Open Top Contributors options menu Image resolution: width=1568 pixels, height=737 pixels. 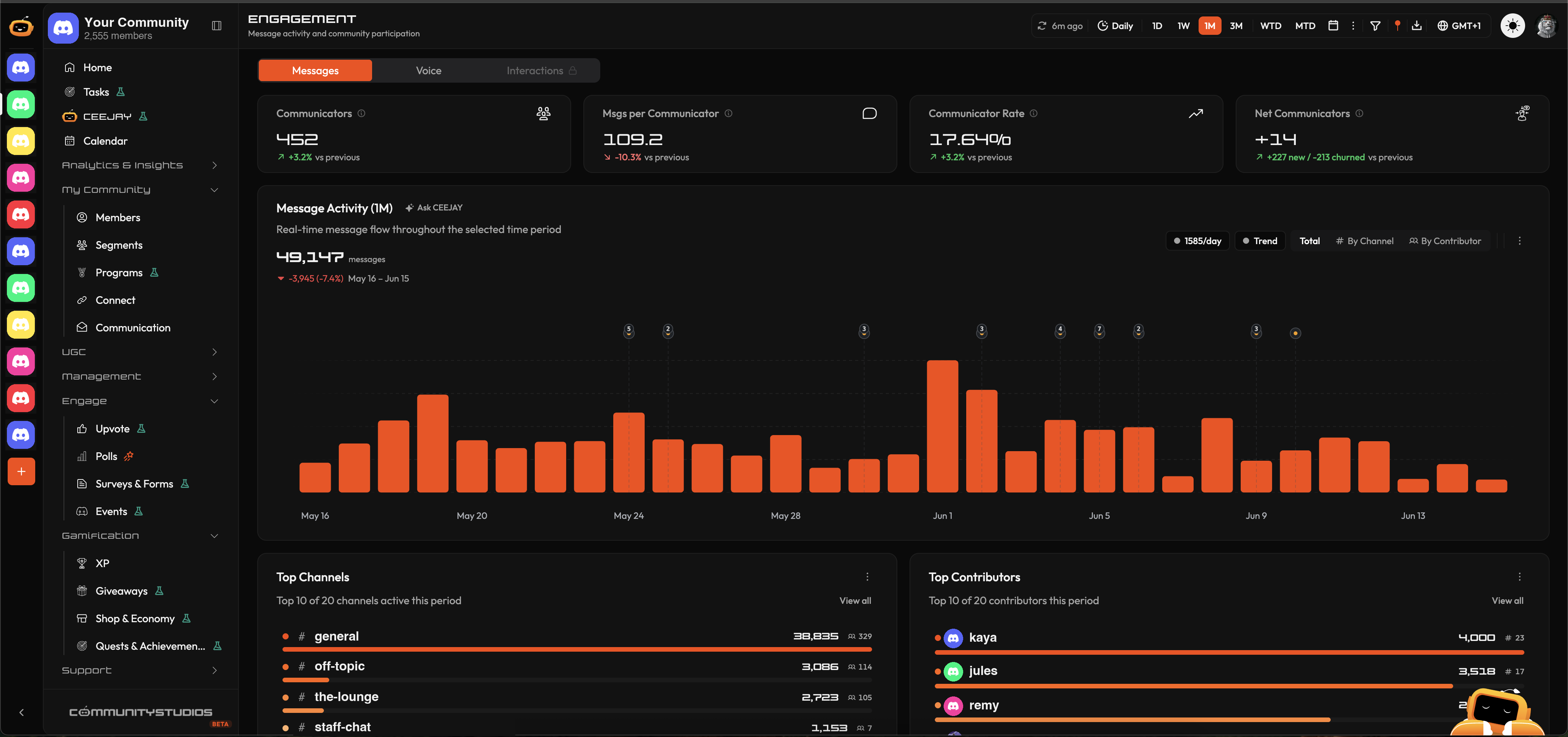tap(1519, 577)
